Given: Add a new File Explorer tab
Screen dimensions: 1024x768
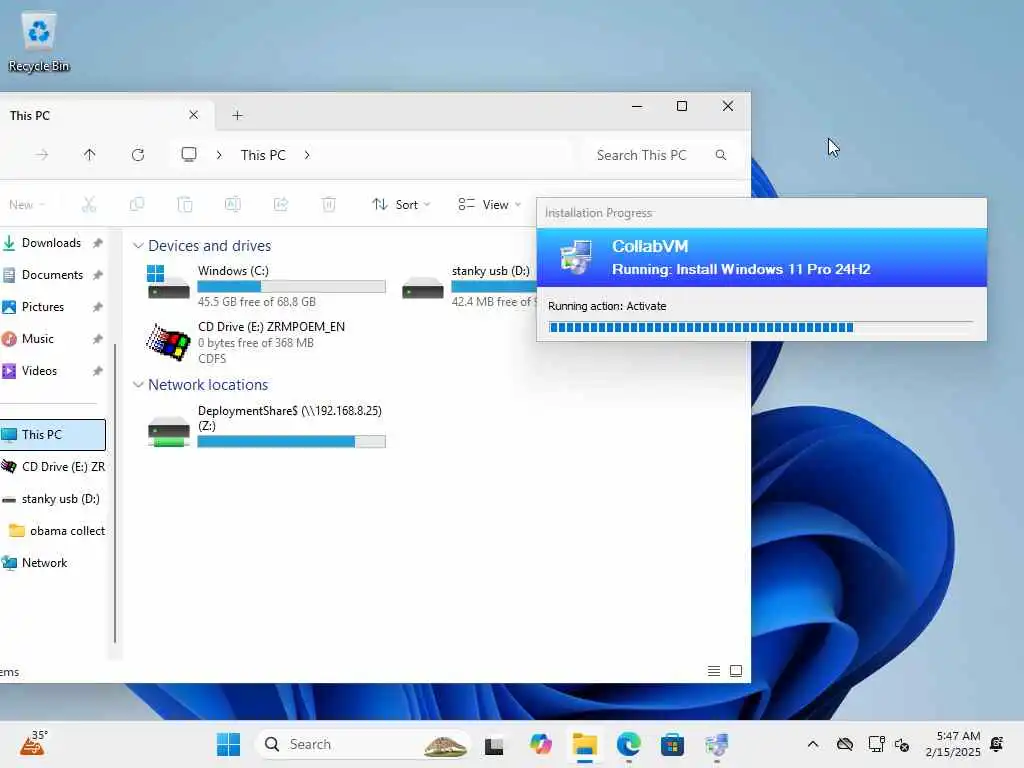Looking at the screenshot, I should 237,116.
